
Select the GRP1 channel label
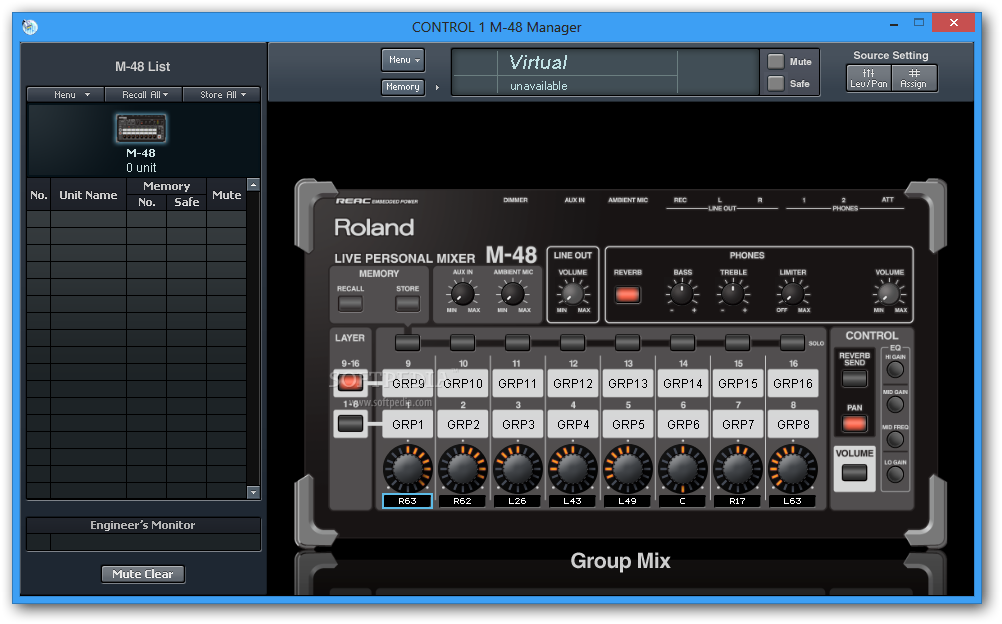pos(408,425)
